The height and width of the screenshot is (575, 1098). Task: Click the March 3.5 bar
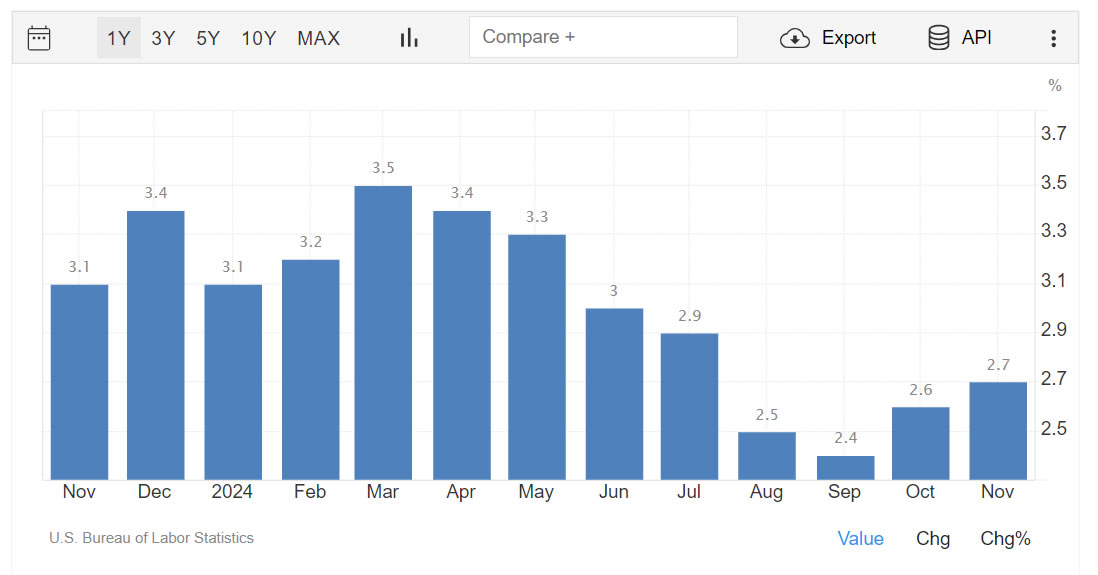point(383,333)
